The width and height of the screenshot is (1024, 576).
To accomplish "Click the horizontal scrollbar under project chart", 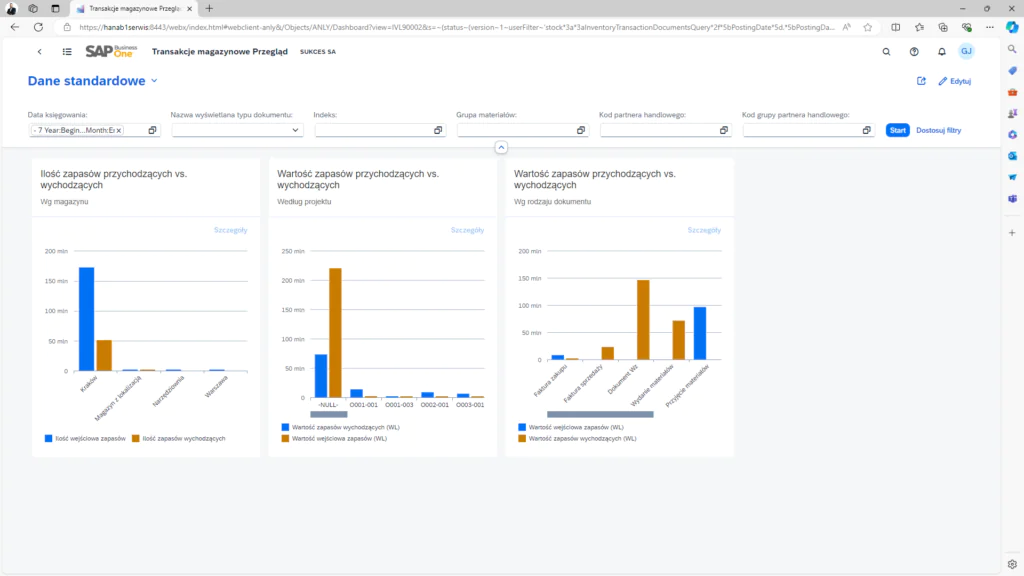I will (x=328, y=413).
